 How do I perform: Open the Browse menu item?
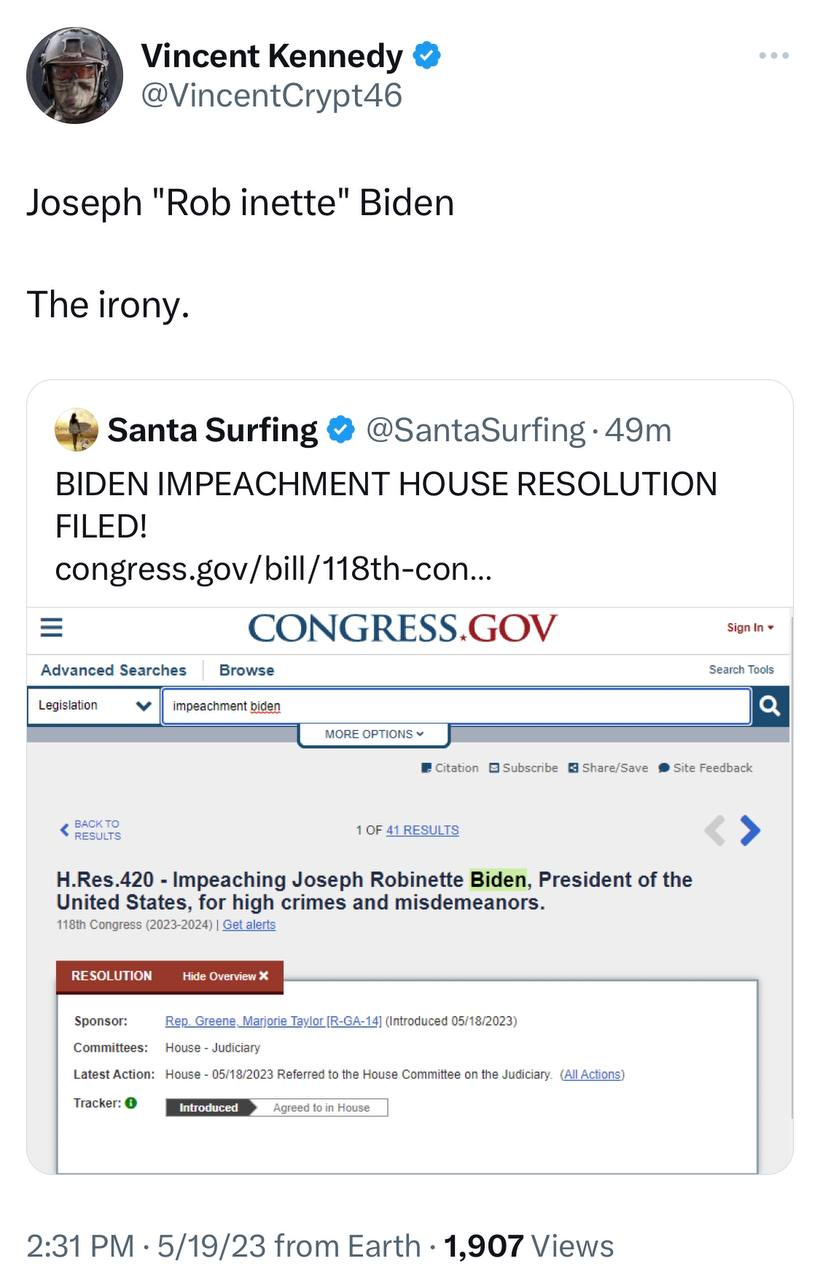pos(246,670)
